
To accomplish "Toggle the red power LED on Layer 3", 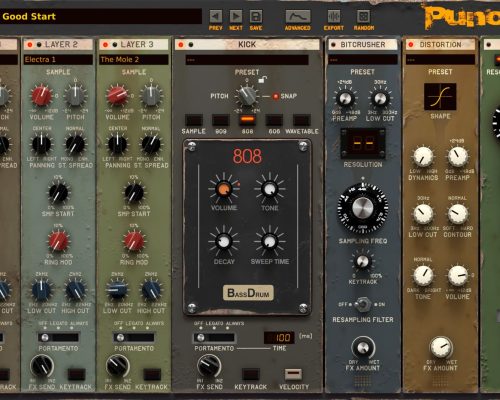I will click(105, 45).
